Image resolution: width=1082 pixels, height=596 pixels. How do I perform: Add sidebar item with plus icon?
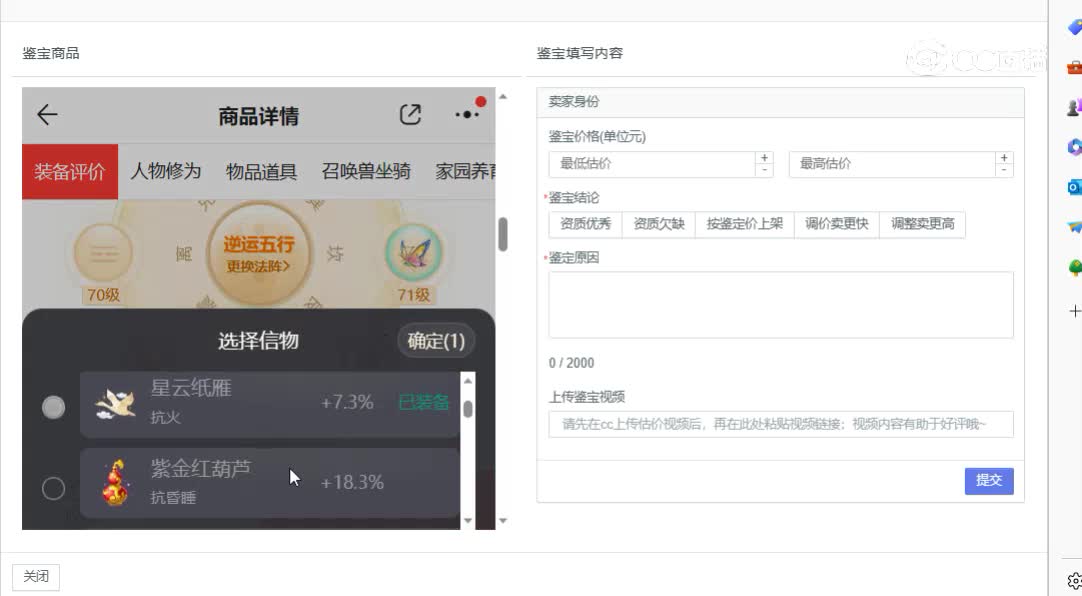(x=1074, y=311)
